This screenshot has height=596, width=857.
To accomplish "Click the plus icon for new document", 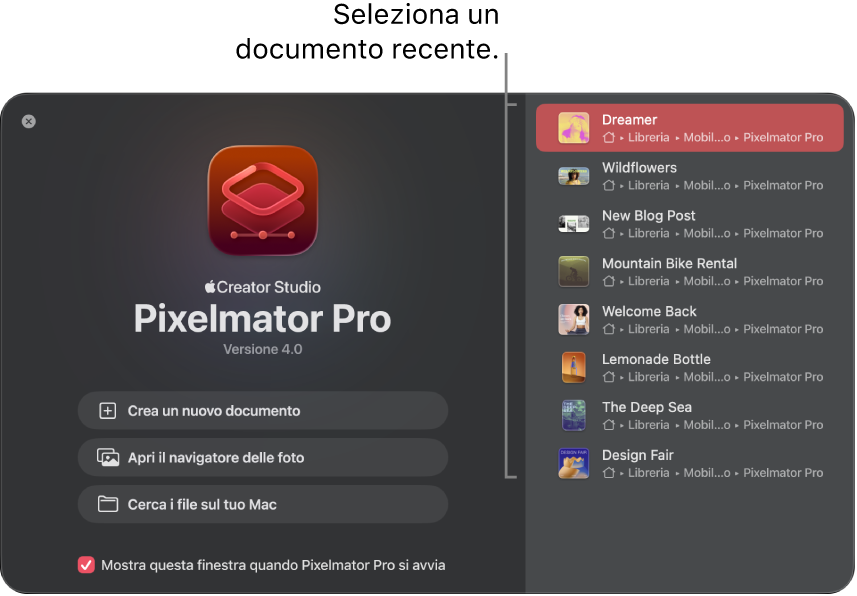I will point(108,411).
